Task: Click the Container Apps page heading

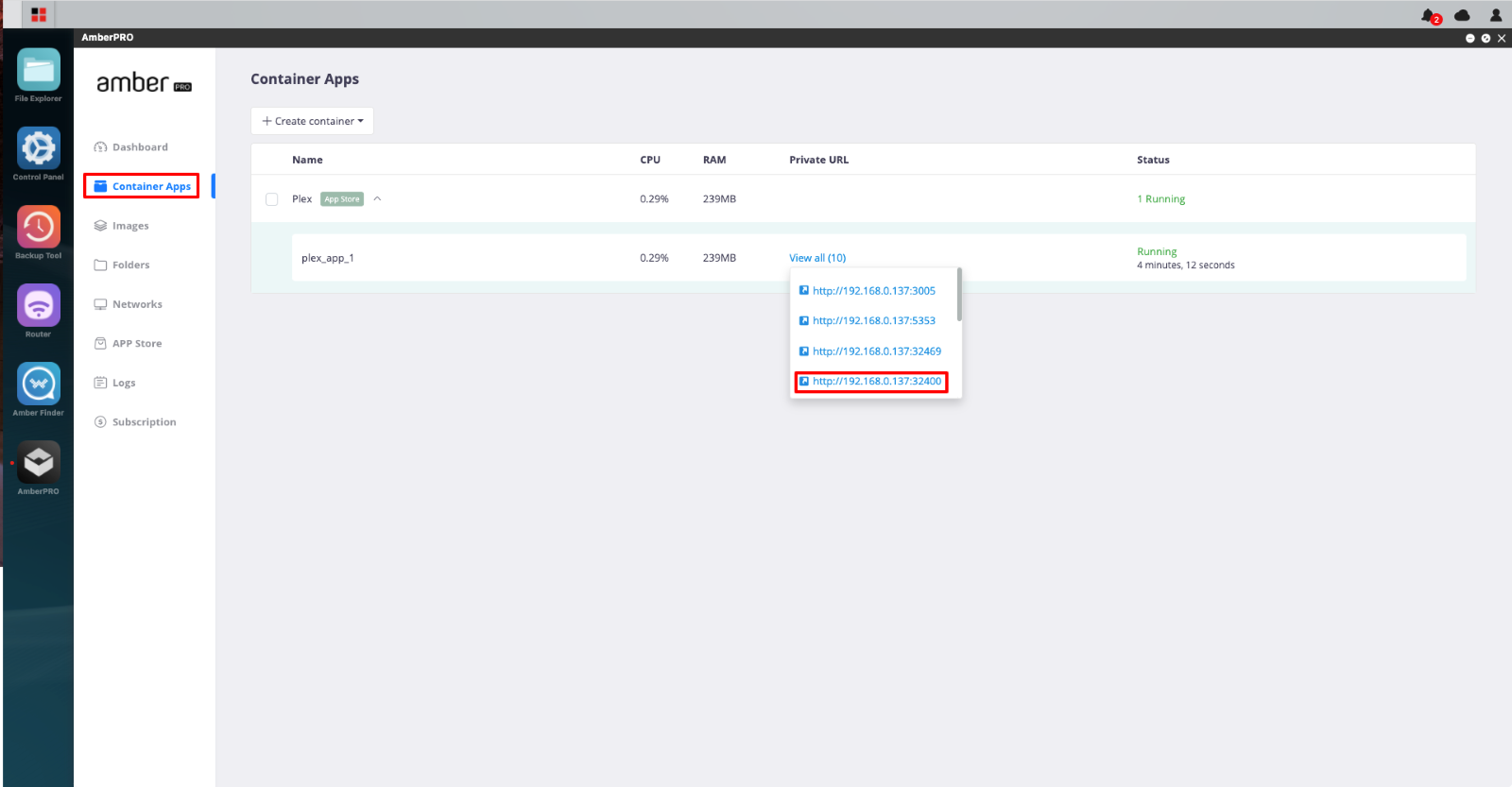Action: [x=304, y=79]
